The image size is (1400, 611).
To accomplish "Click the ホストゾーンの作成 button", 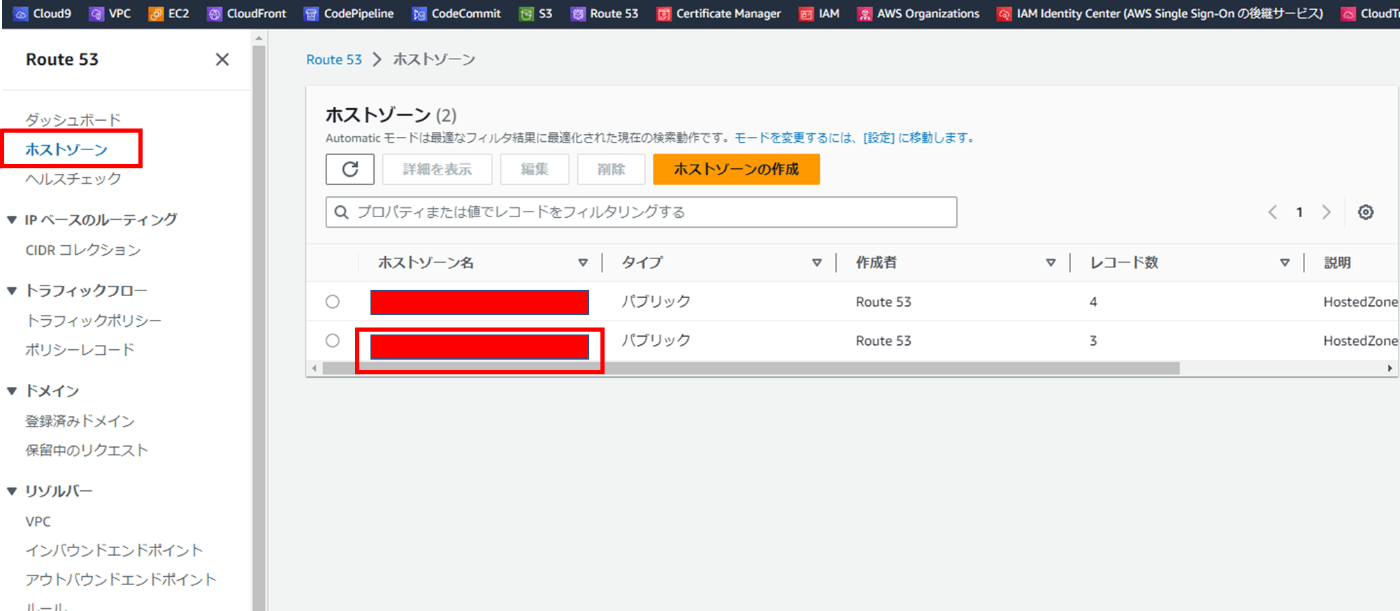I will [736, 169].
